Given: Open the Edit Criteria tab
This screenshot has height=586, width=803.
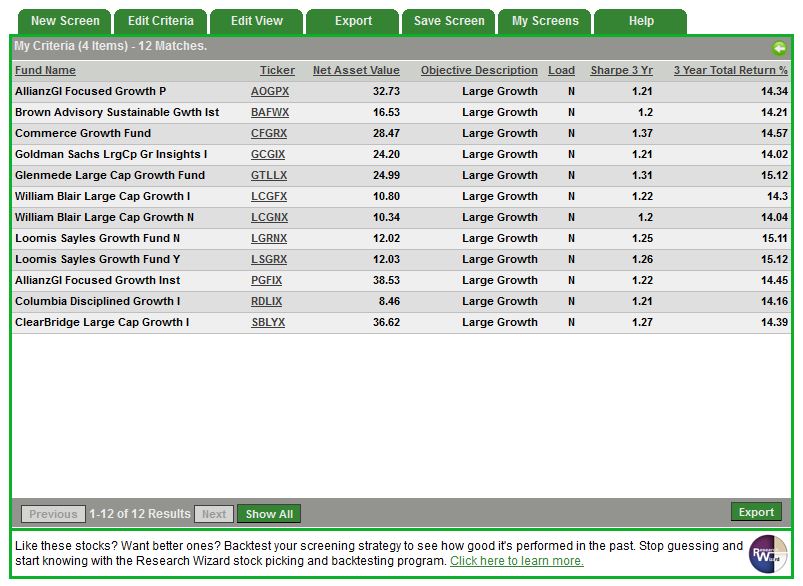Looking at the screenshot, I should [x=161, y=21].
